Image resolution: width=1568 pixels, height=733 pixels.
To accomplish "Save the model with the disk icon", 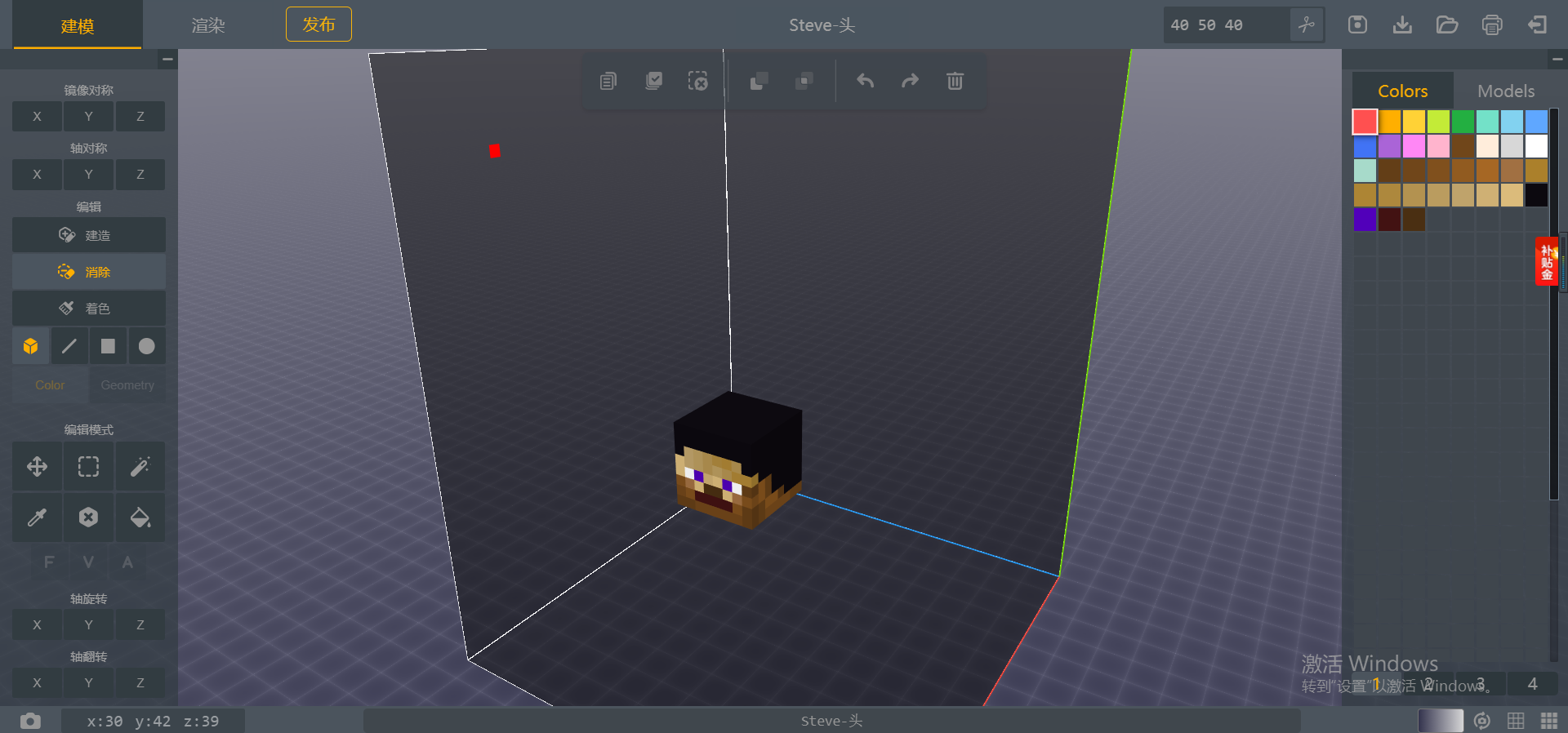I will [x=1357, y=25].
